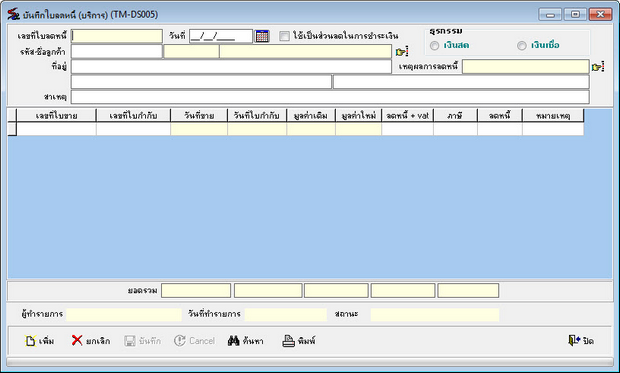Image resolution: width=620 pixels, height=373 pixels.
Task: Click the ที่อยู่ first address field
Action: [231, 66]
